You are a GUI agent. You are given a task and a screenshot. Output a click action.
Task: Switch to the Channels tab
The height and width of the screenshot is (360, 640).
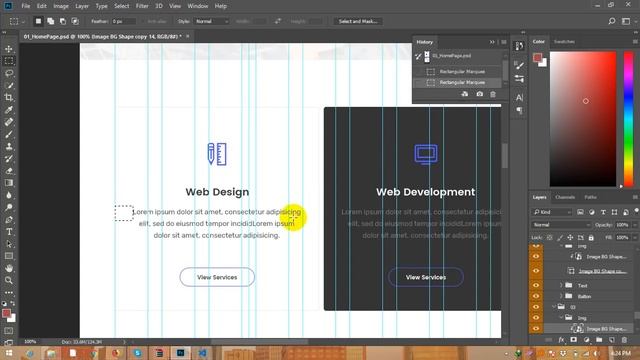(x=565, y=197)
